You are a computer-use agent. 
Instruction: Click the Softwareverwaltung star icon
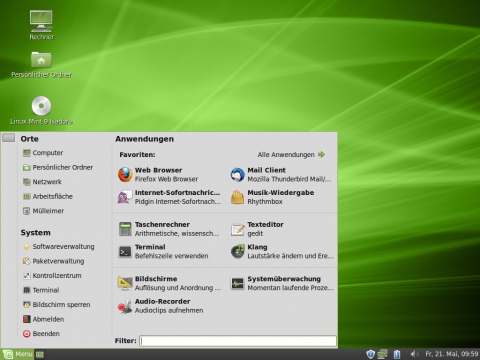tap(27, 247)
